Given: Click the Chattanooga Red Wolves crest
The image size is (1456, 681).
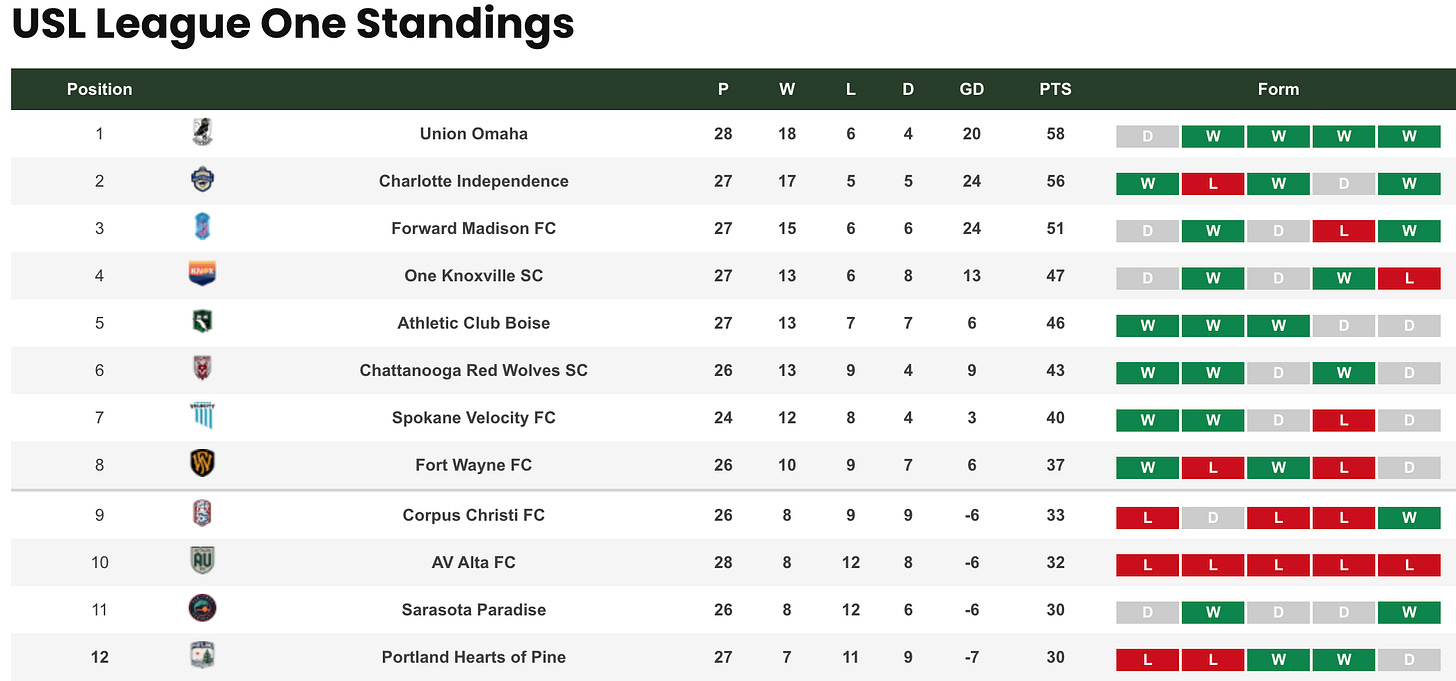Looking at the screenshot, I should (x=202, y=369).
